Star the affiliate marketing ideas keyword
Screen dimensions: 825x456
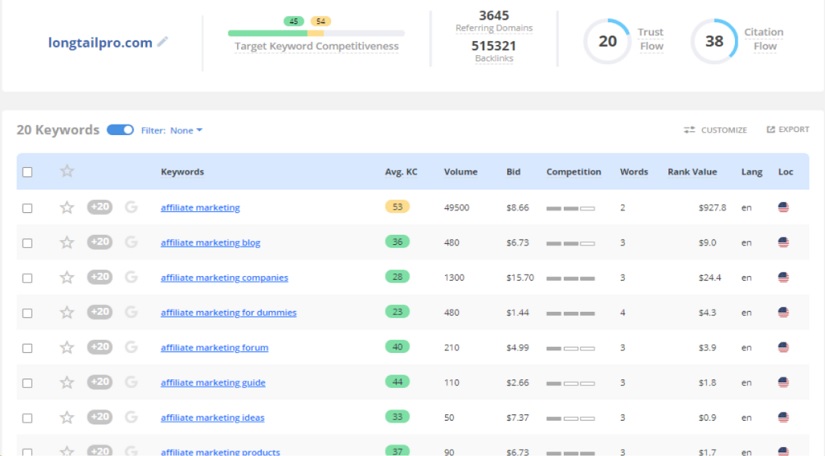[x=67, y=418]
